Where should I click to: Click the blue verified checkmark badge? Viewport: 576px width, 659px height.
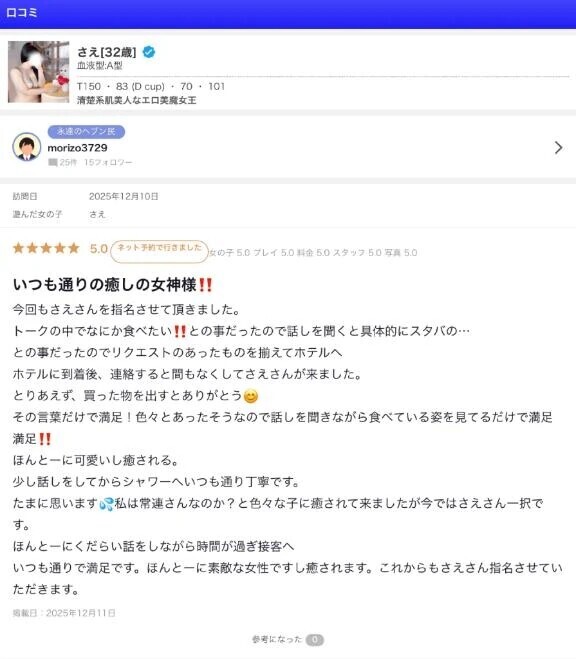(x=149, y=52)
